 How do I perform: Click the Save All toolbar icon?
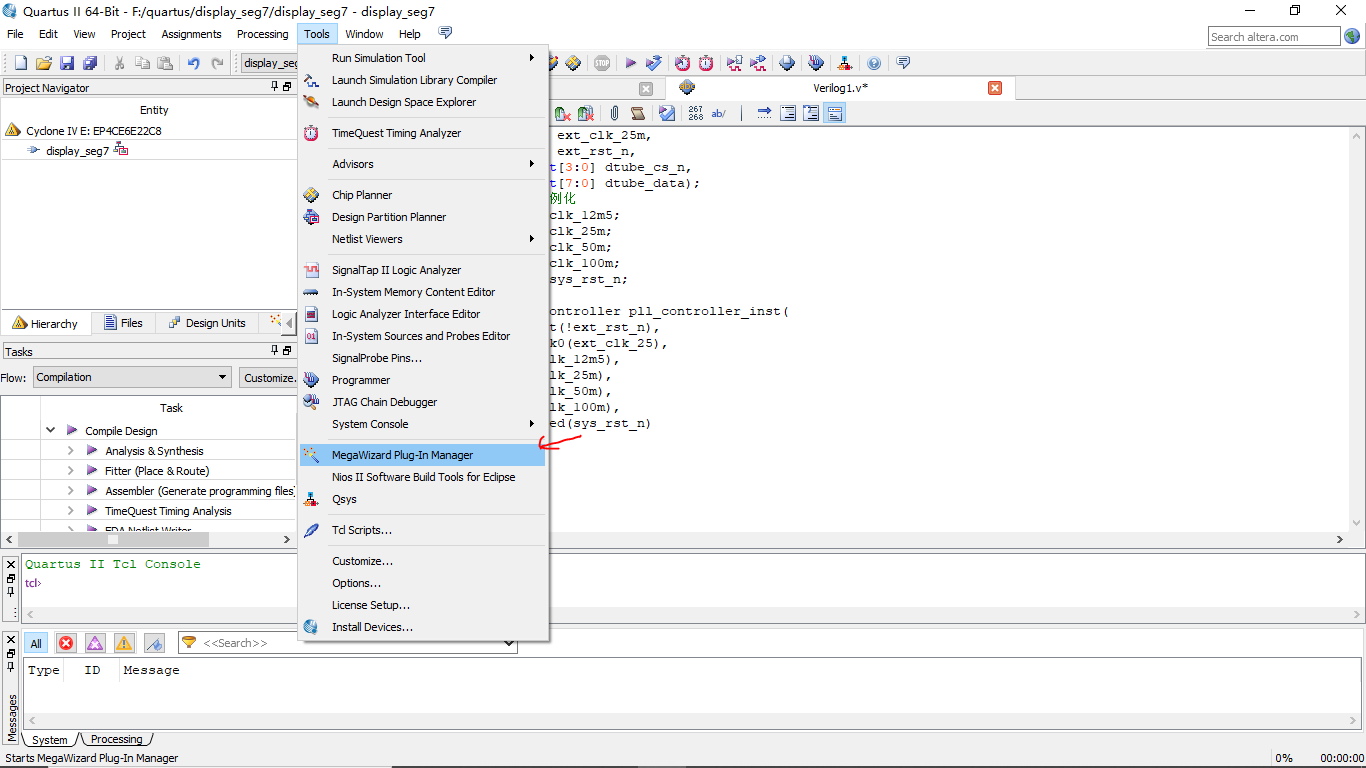pos(90,63)
